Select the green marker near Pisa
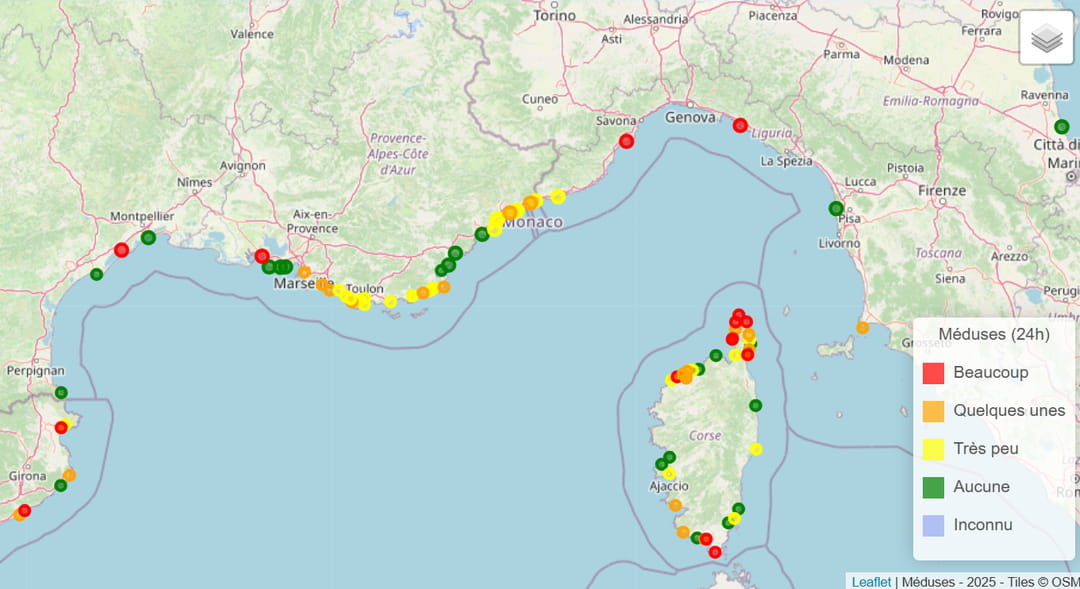 (835, 208)
